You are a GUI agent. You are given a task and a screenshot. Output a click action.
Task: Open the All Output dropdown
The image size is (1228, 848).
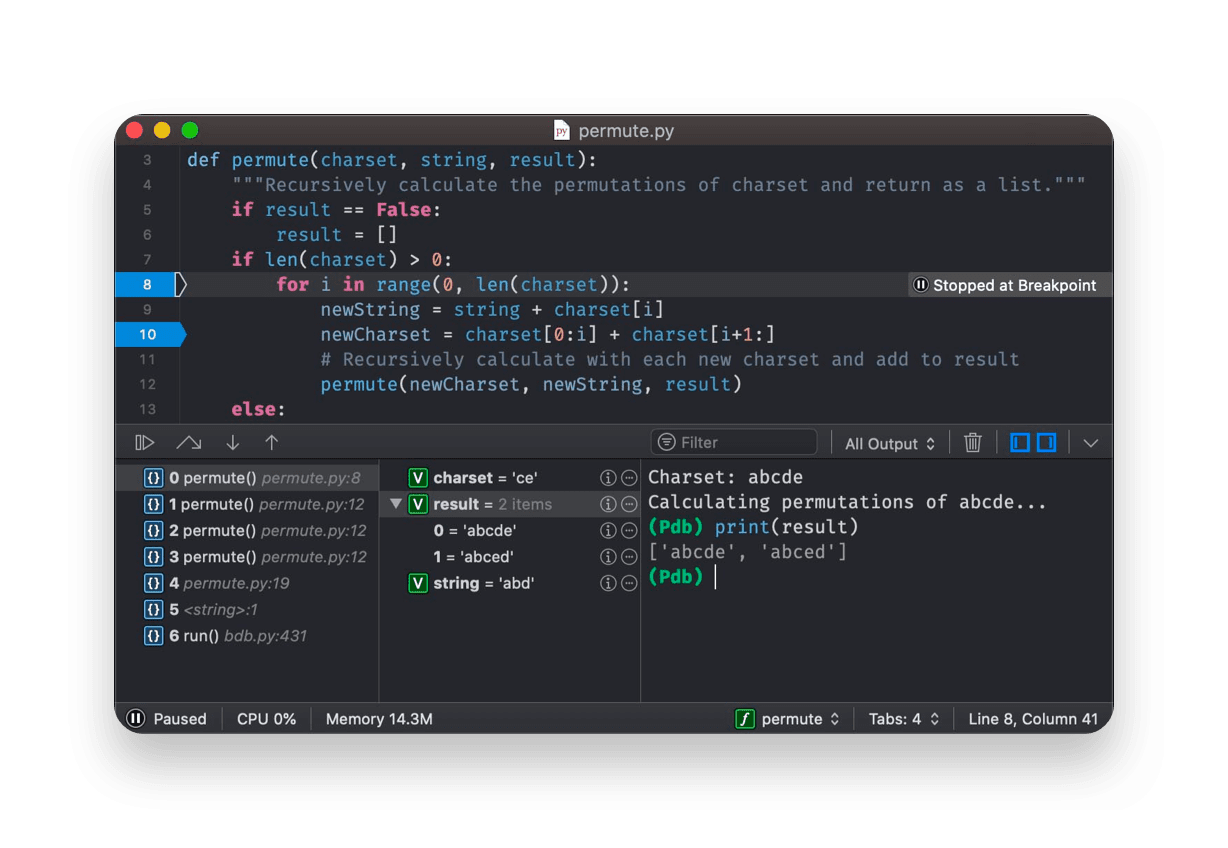(x=888, y=442)
